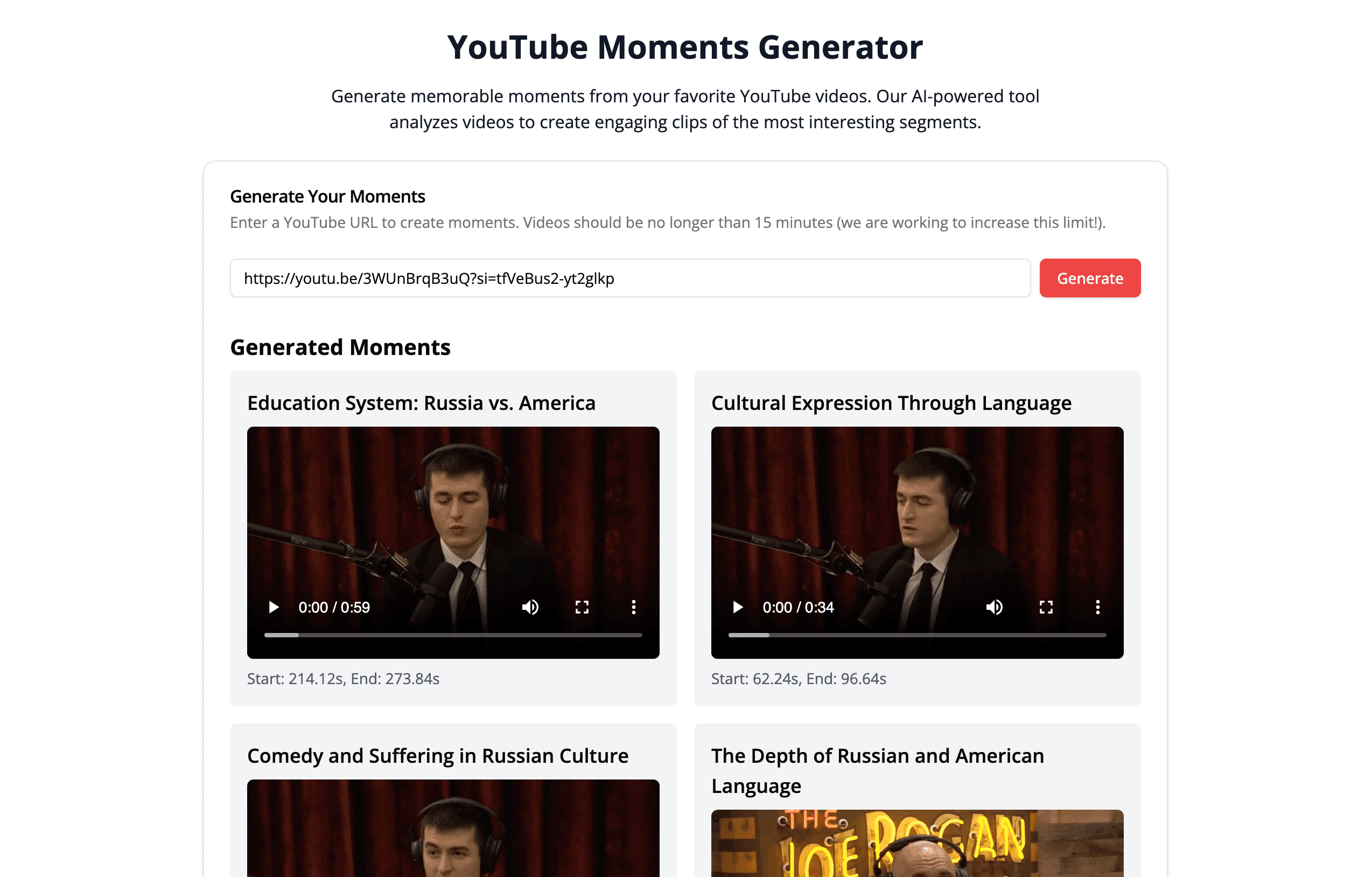This screenshot has height=877, width=1372.
Task: Click the Education System video frame
Action: [453, 513]
